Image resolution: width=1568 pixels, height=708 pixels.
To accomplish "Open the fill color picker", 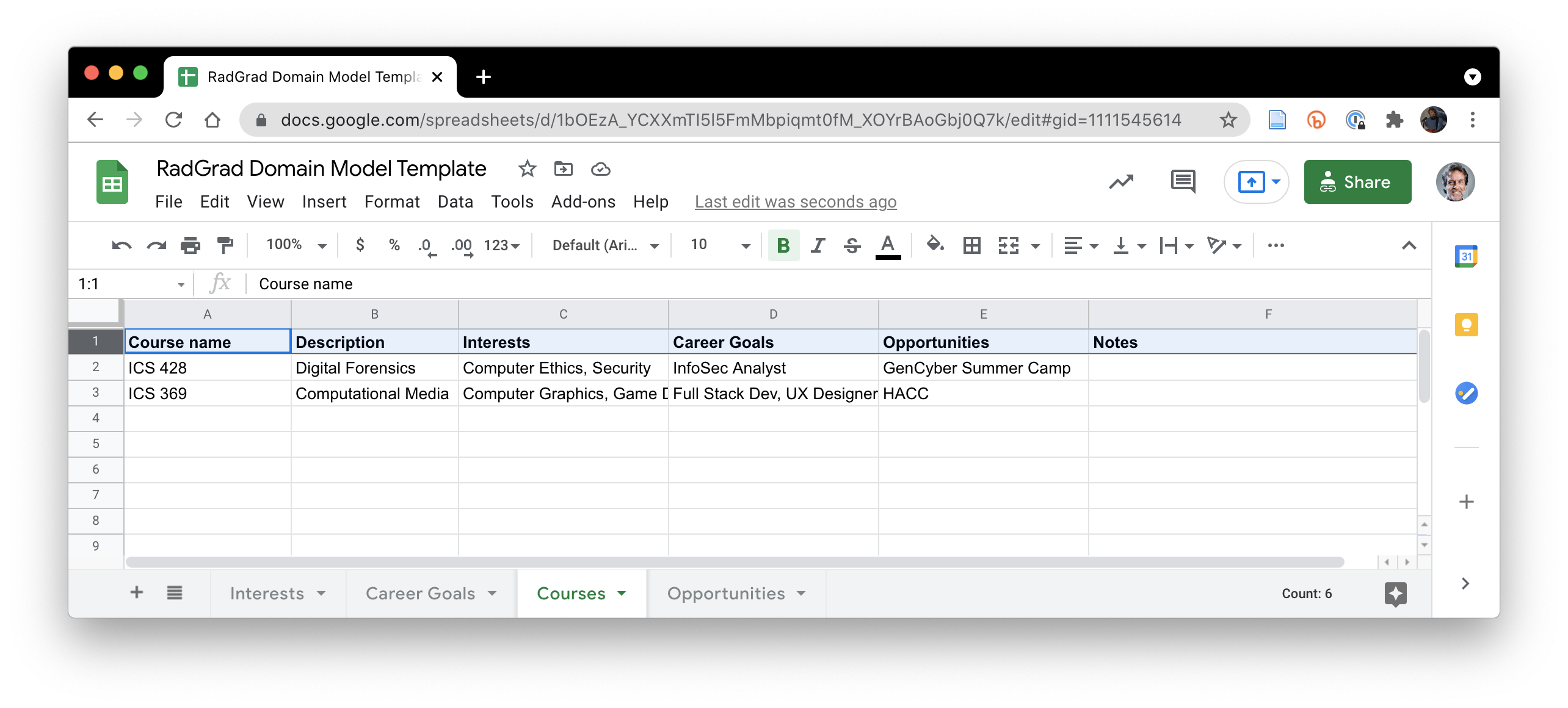I will pos(935,245).
